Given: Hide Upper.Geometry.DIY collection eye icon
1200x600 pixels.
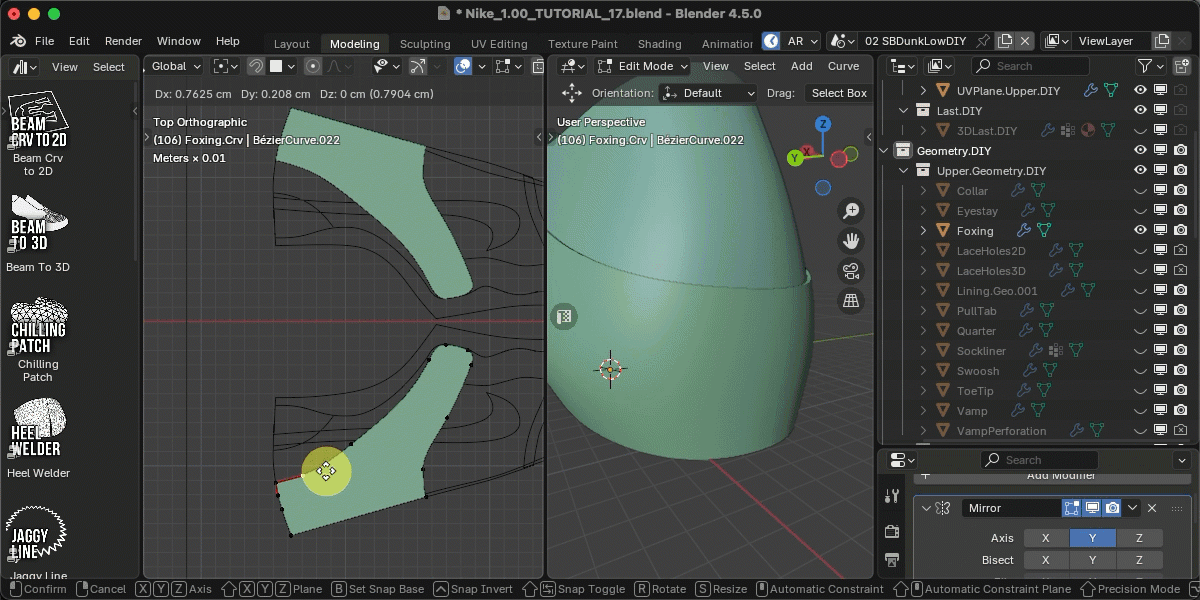Looking at the screenshot, I should 1140,171.
